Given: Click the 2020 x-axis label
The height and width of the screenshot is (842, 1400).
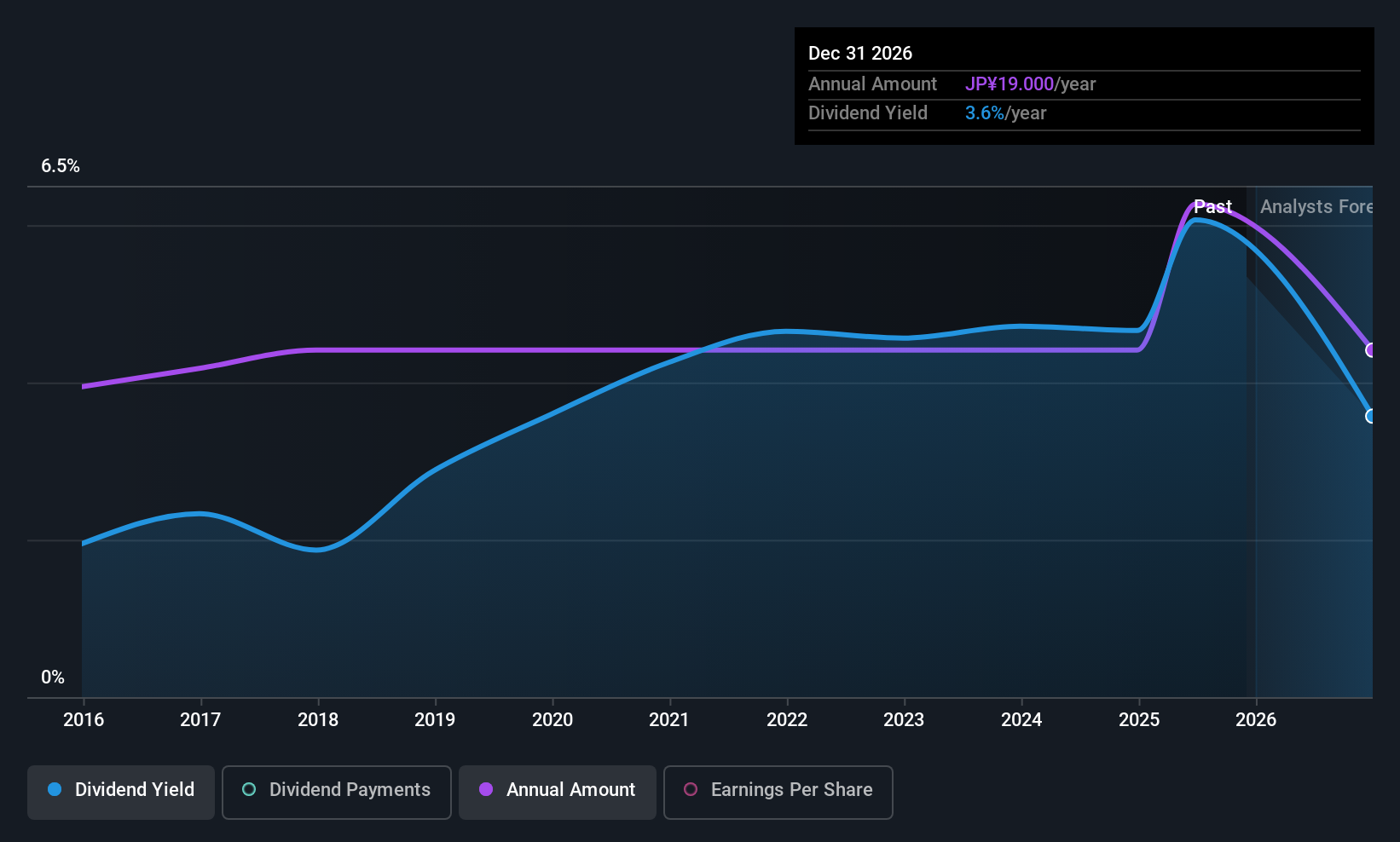Looking at the screenshot, I should click(552, 719).
